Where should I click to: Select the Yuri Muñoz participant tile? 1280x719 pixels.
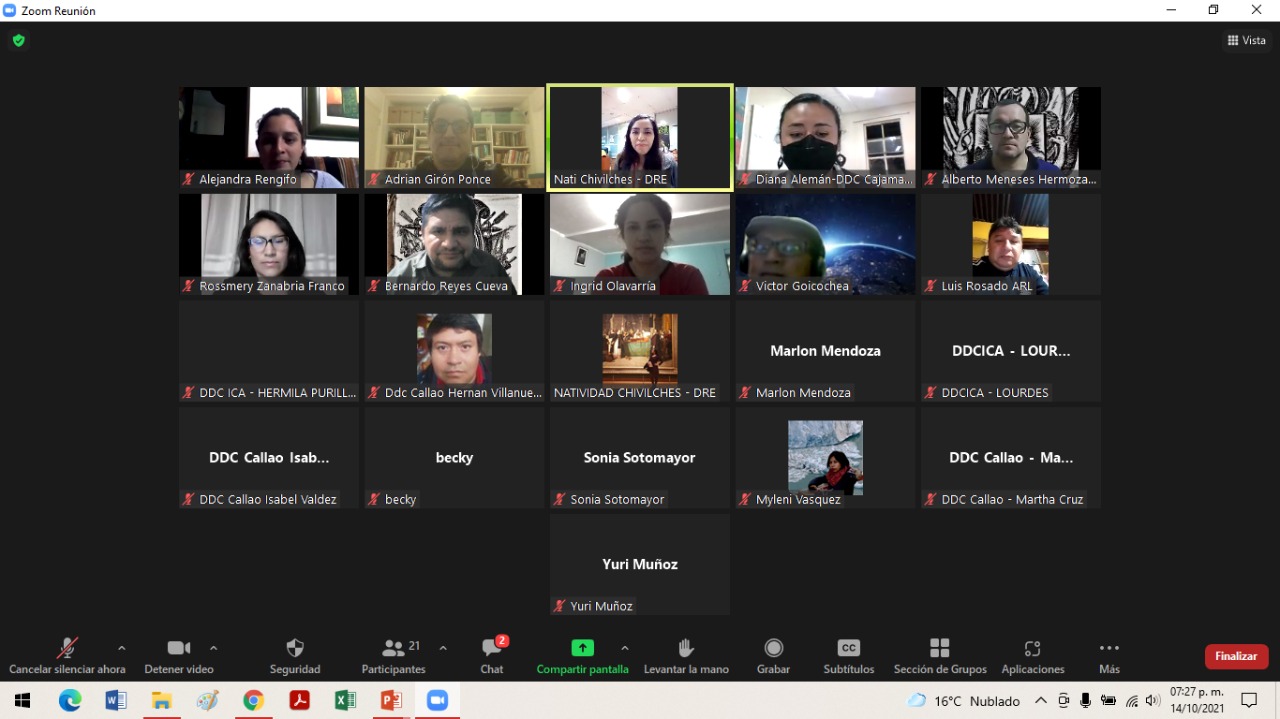click(x=640, y=565)
